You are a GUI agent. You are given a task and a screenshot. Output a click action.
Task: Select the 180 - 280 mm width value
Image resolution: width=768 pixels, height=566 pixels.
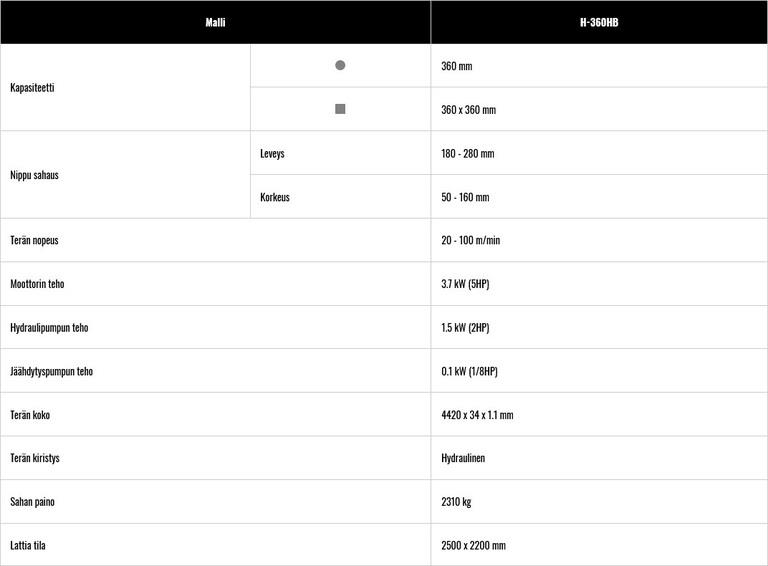pyautogui.click(x=467, y=154)
